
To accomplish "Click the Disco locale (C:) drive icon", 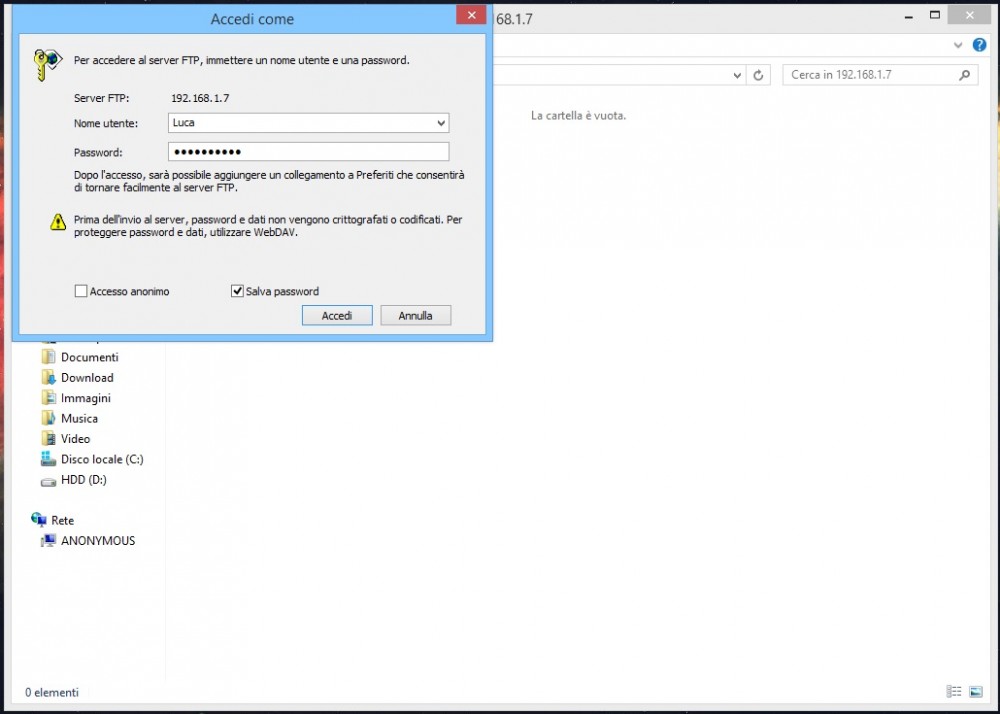I will 48,458.
